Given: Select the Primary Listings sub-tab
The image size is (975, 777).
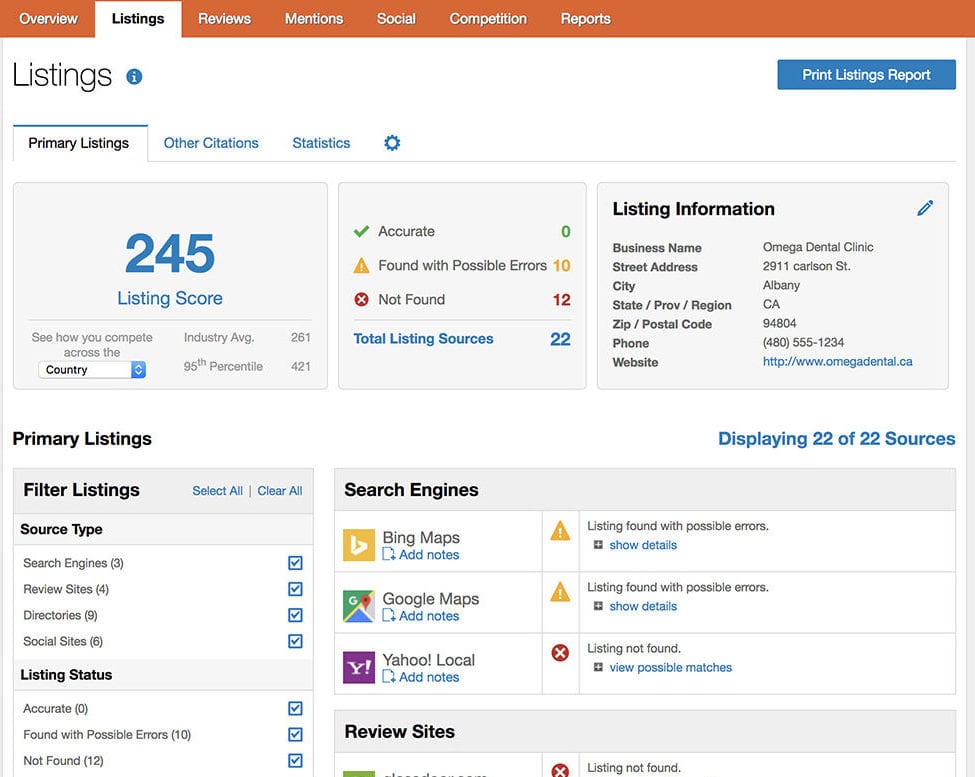Looking at the screenshot, I should tap(79, 143).
